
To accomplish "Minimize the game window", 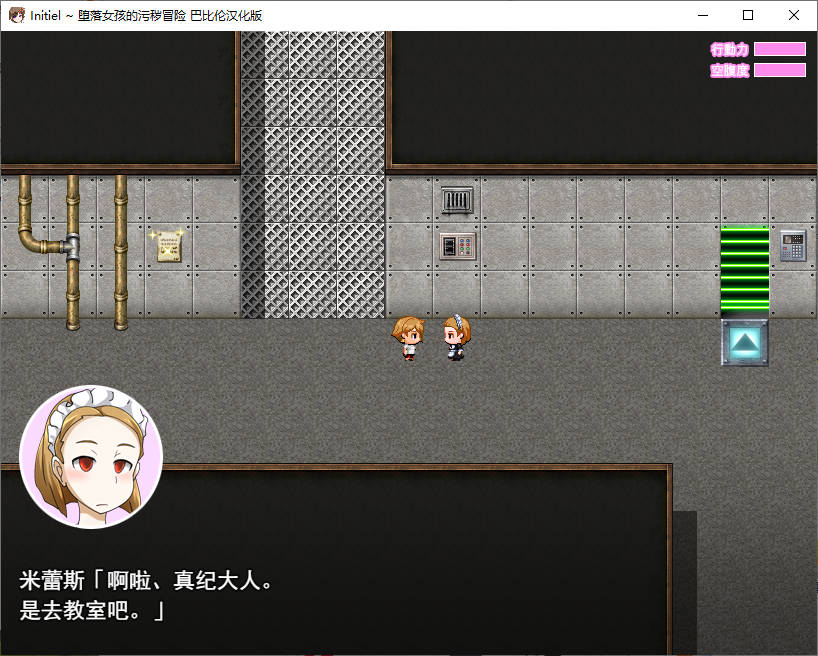I will pos(702,15).
